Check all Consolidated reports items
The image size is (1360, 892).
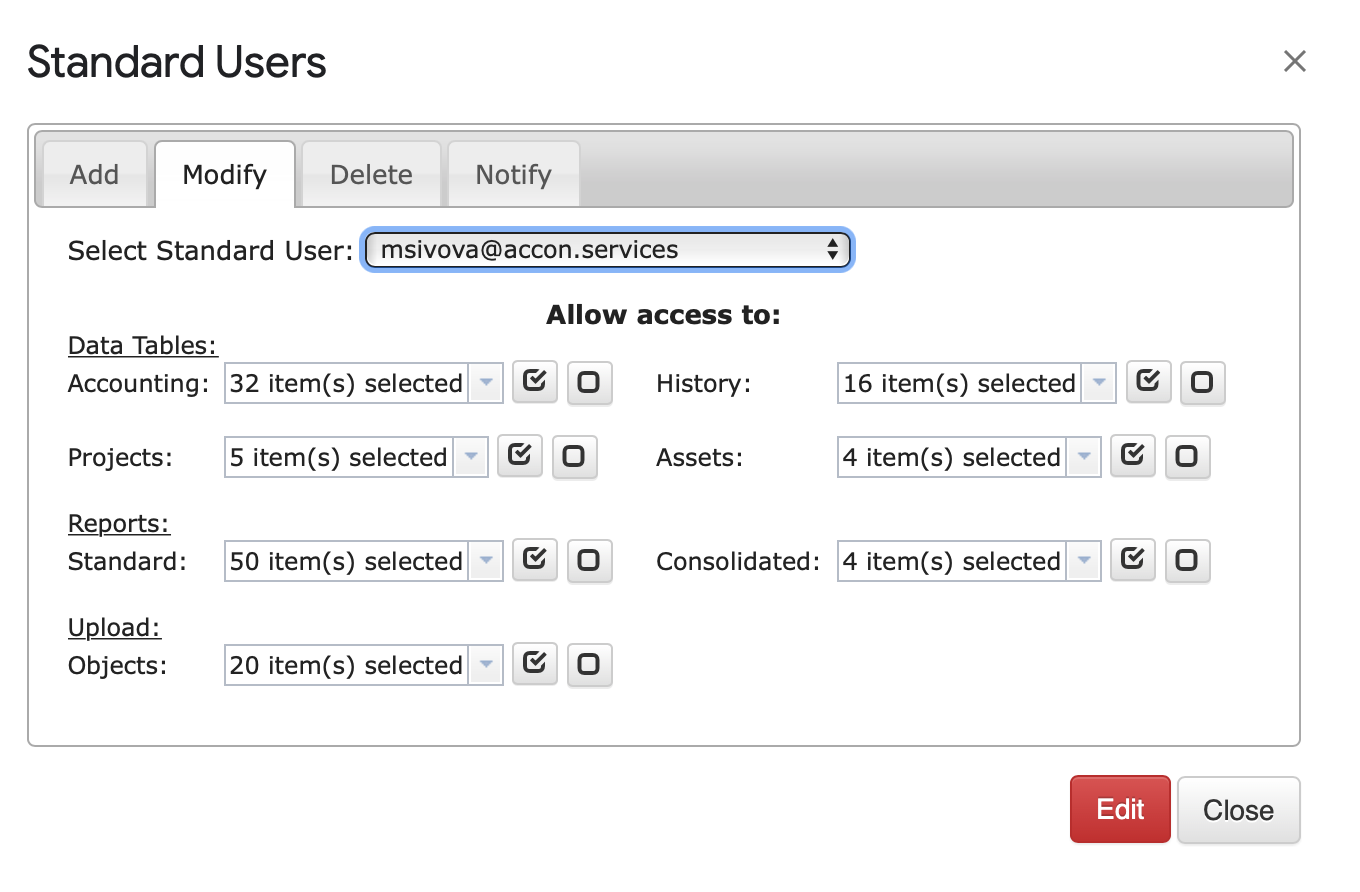[x=1133, y=560]
